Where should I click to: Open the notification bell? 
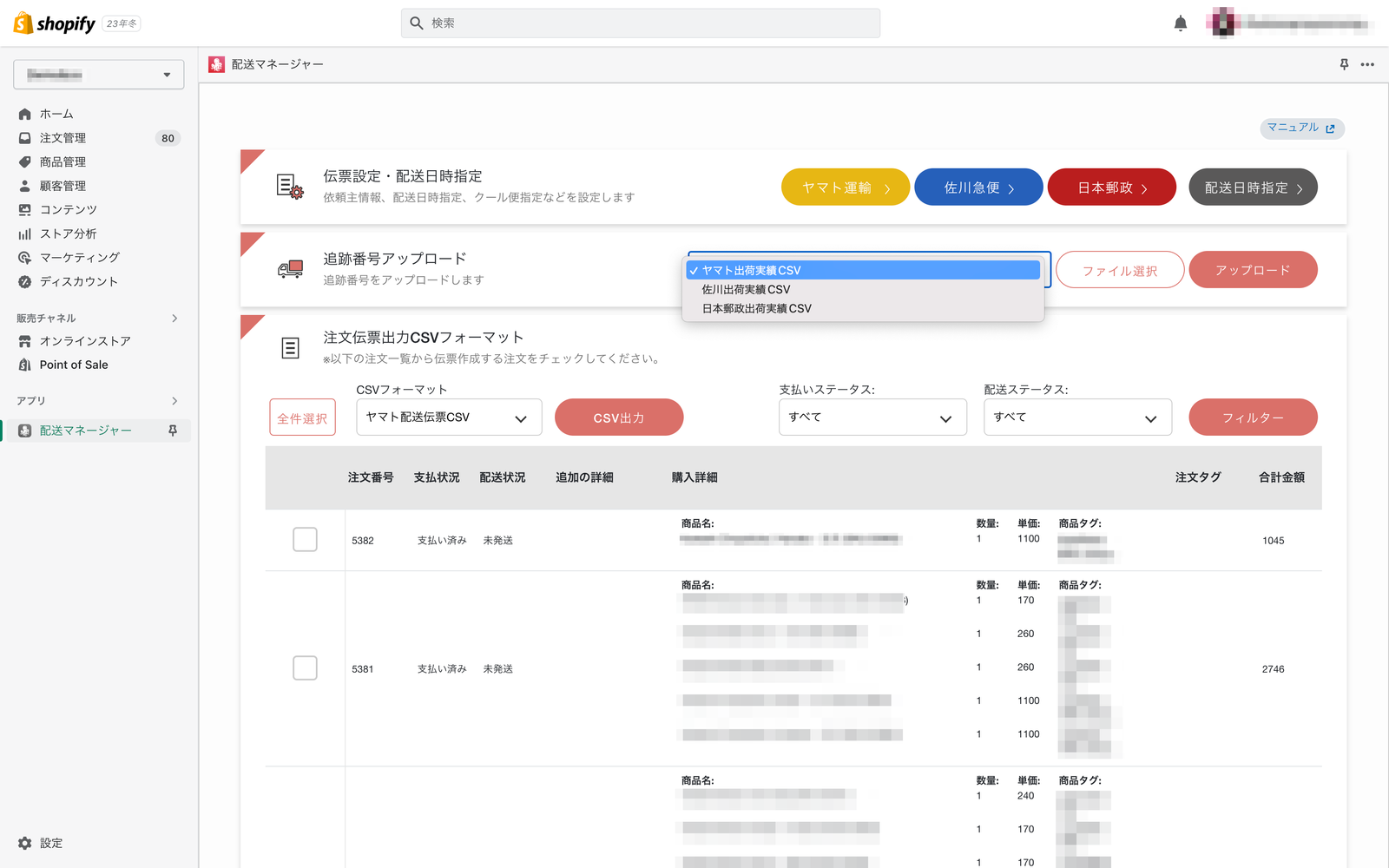[1180, 23]
